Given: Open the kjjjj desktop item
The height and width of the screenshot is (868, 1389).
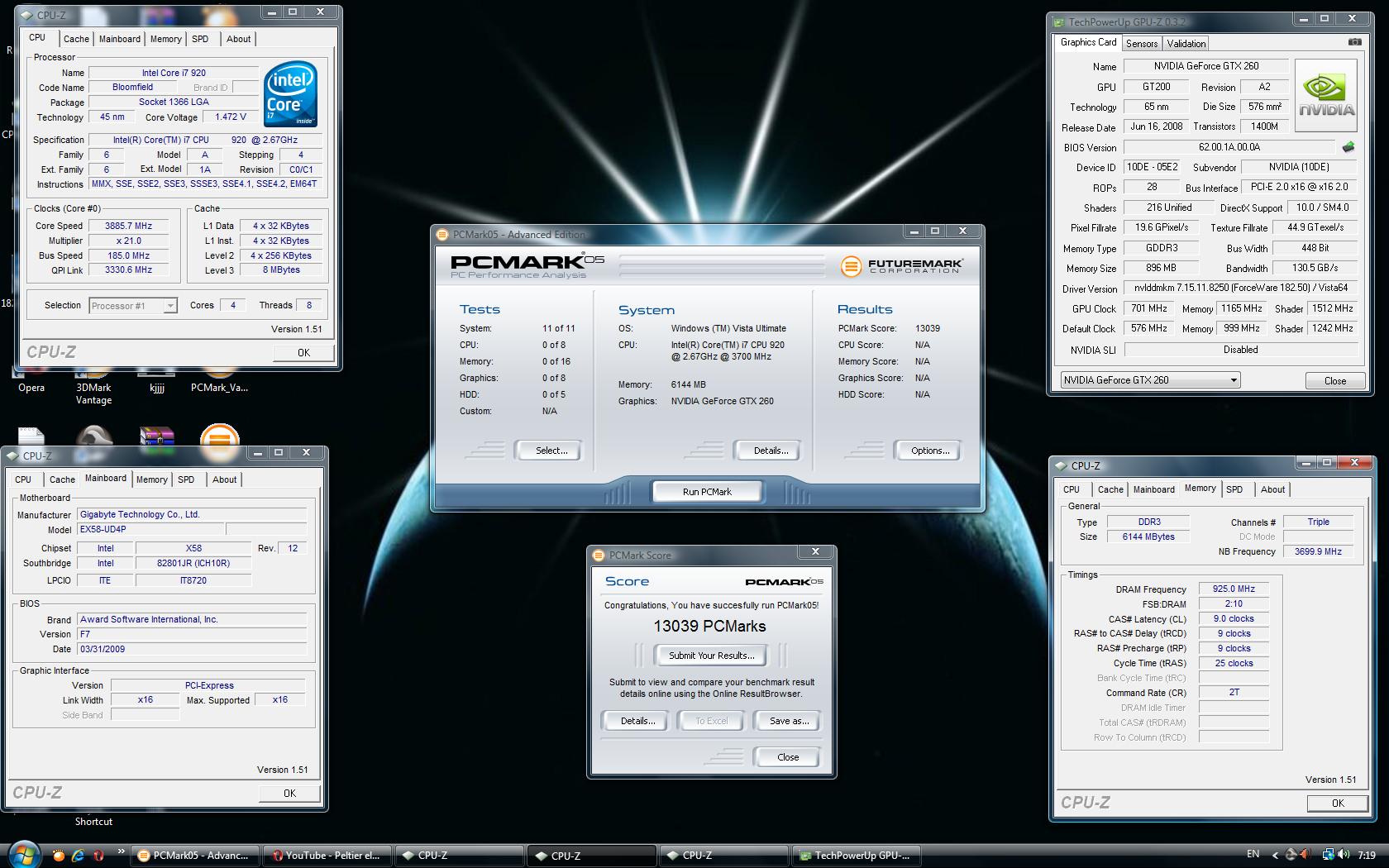Looking at the screenshot, I should (x=156, y=387).
